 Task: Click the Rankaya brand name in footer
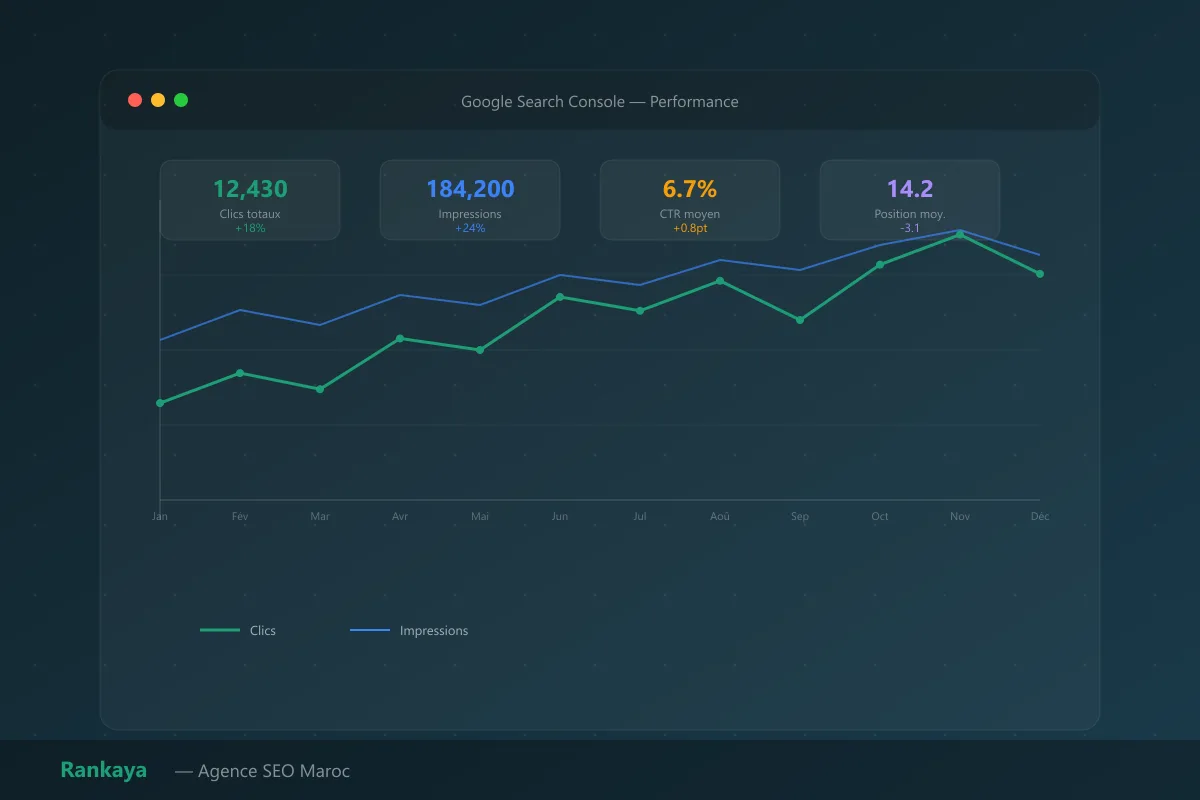103,770
